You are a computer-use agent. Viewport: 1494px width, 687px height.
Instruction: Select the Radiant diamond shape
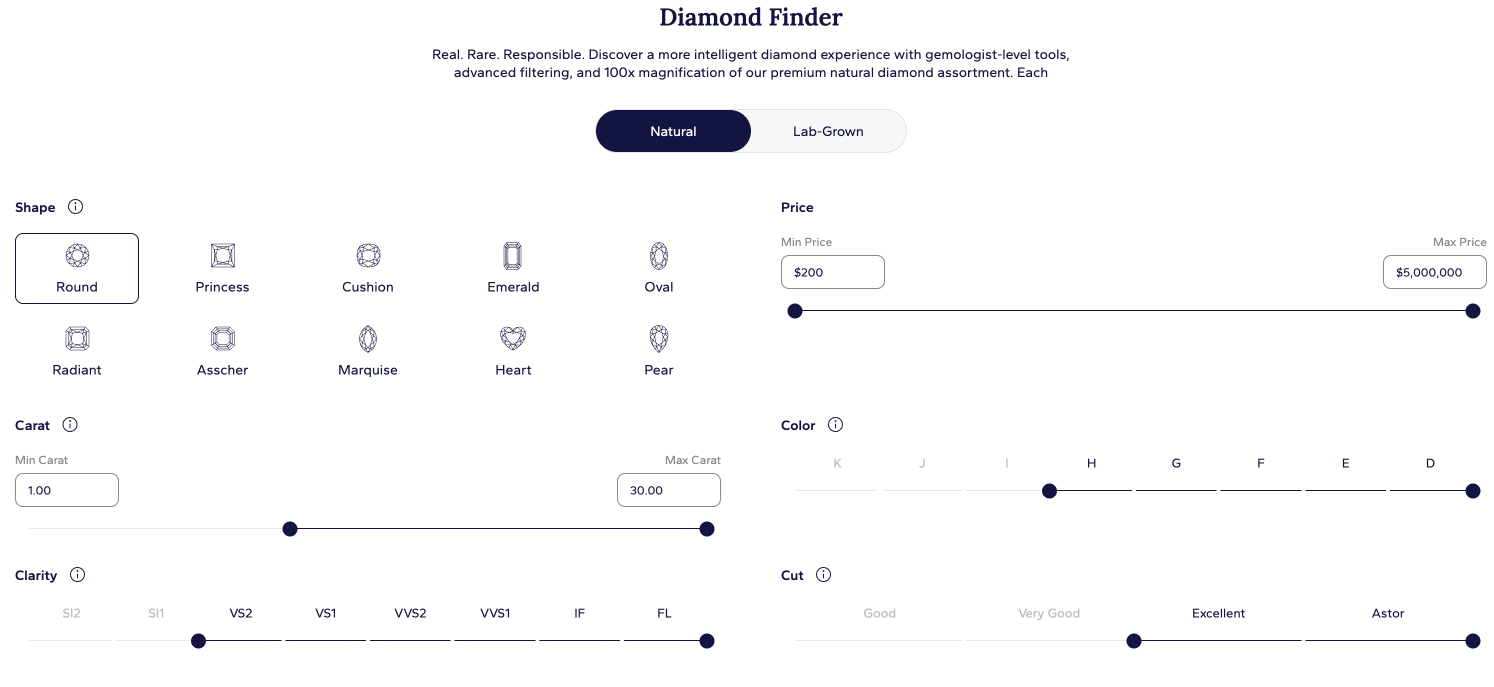pyautogui.click(x=77, y=350)
